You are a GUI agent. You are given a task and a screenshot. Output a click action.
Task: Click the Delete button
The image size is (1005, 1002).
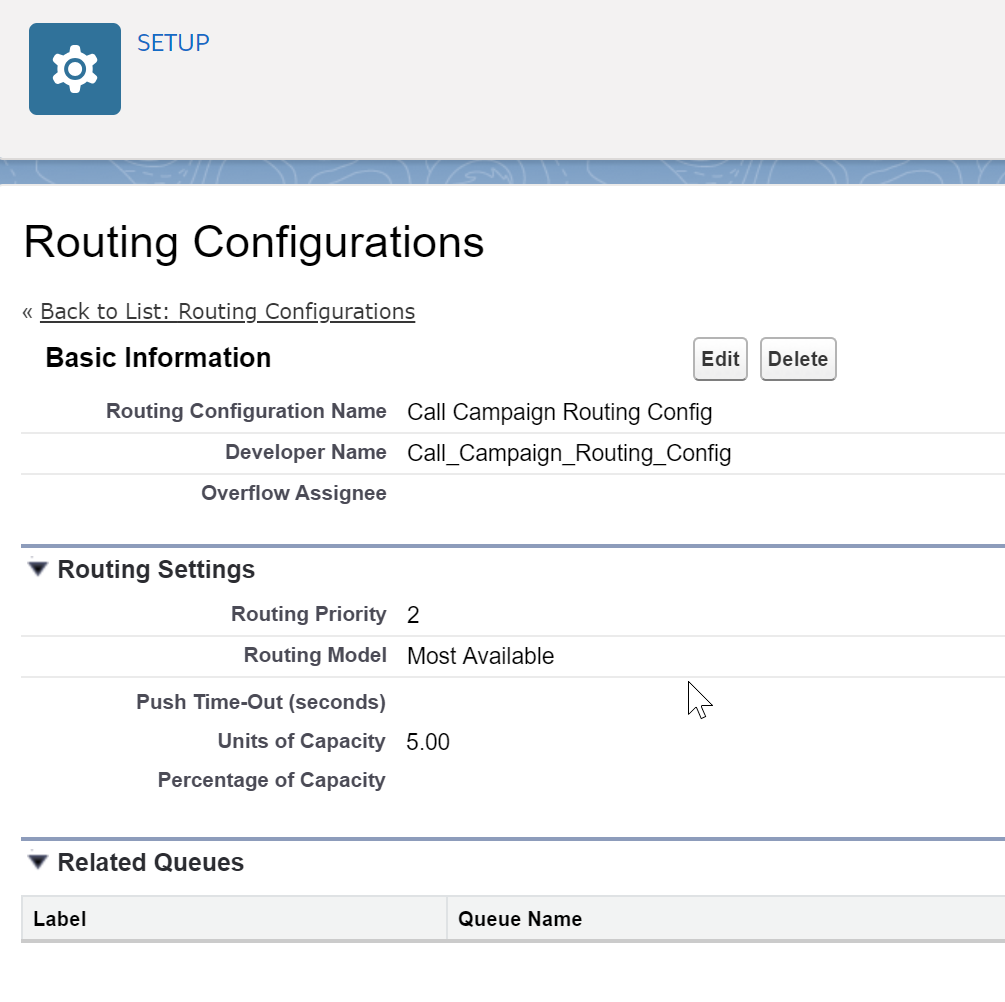pyautogui.click(x=798, y=359)
